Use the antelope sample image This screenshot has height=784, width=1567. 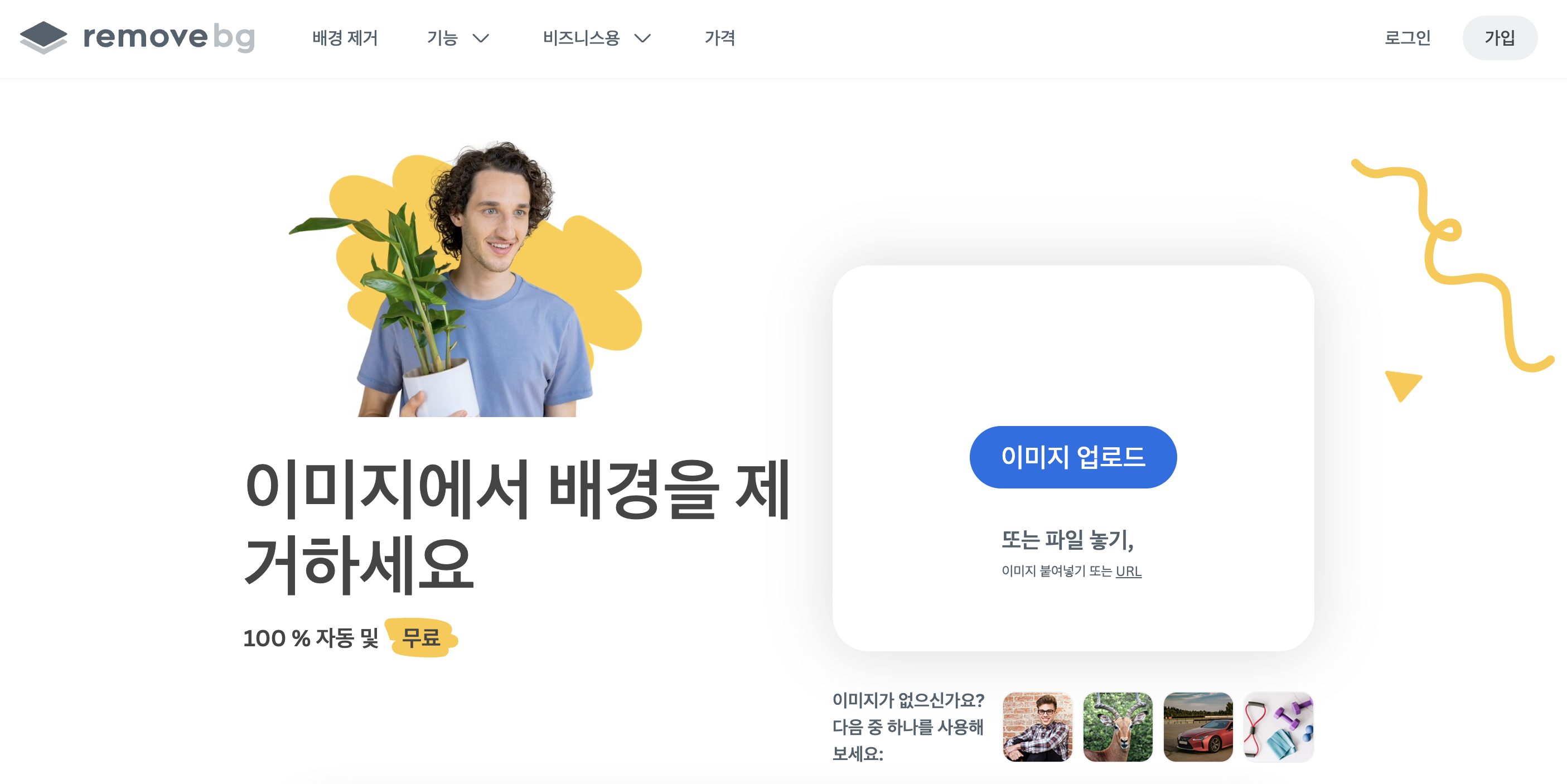1118,726
